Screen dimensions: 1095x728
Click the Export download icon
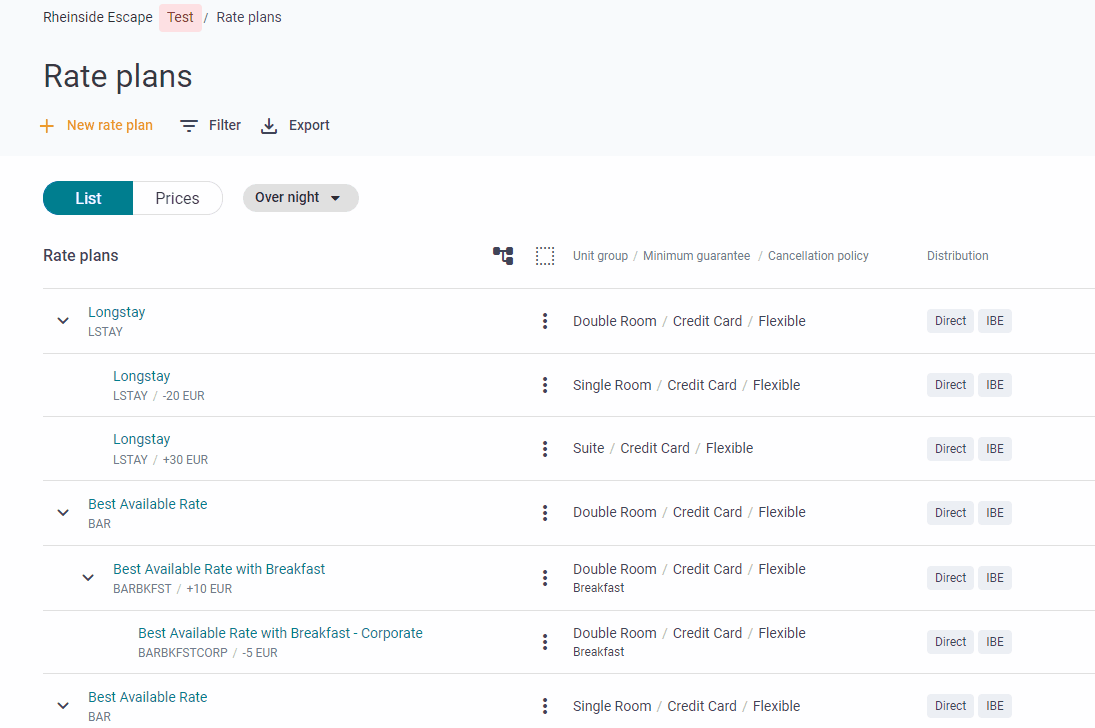coord(269,126)
